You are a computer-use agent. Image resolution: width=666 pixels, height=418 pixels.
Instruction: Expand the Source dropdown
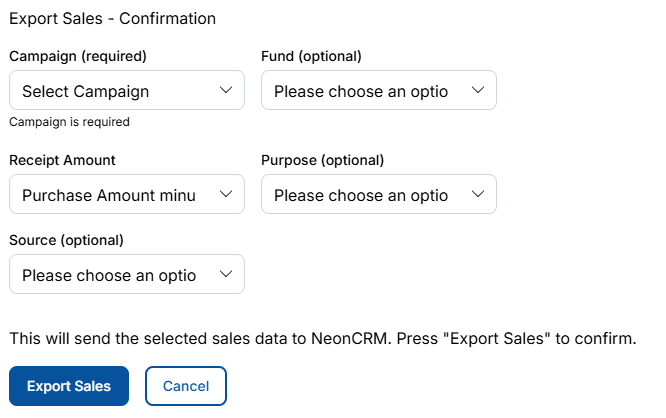(x=126, y=274)
